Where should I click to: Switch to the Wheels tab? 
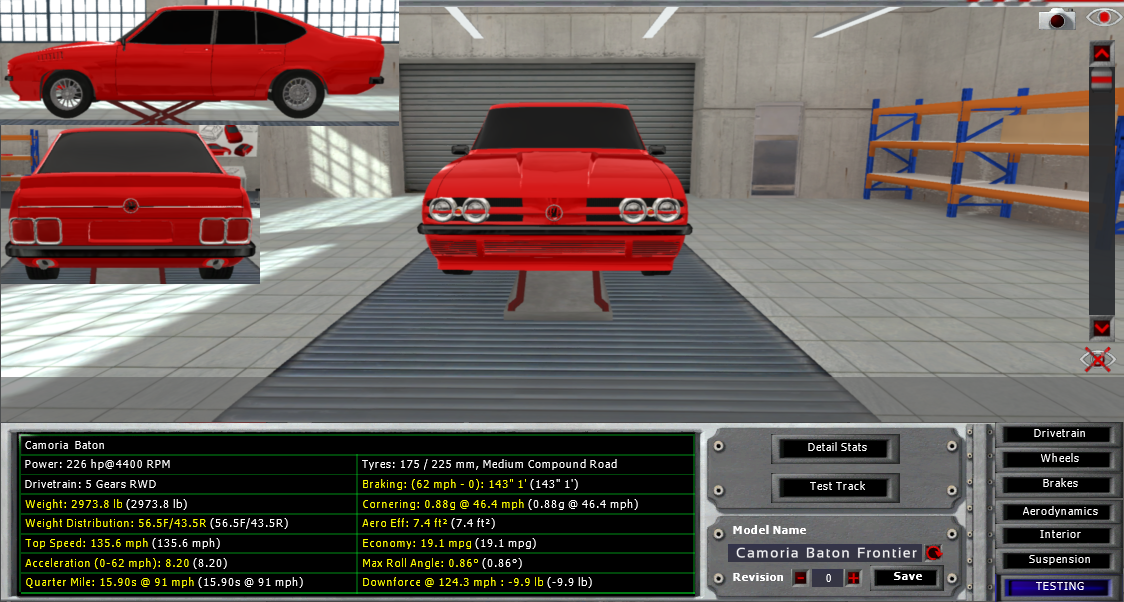coord(1059,459)
